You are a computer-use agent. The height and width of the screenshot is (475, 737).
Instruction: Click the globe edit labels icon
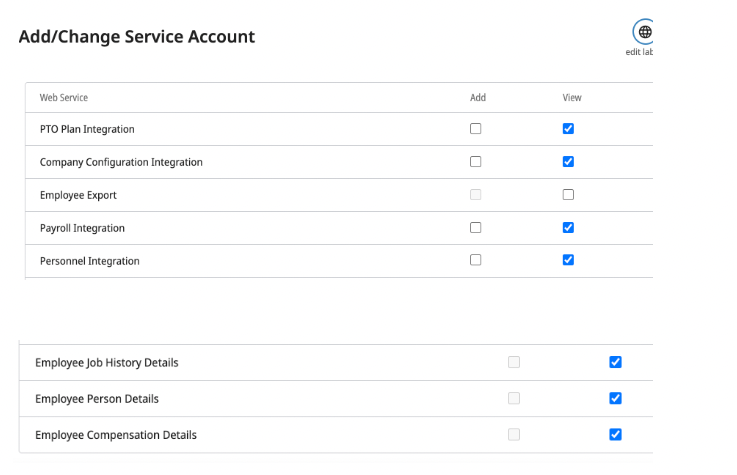[x=644, y=32]
